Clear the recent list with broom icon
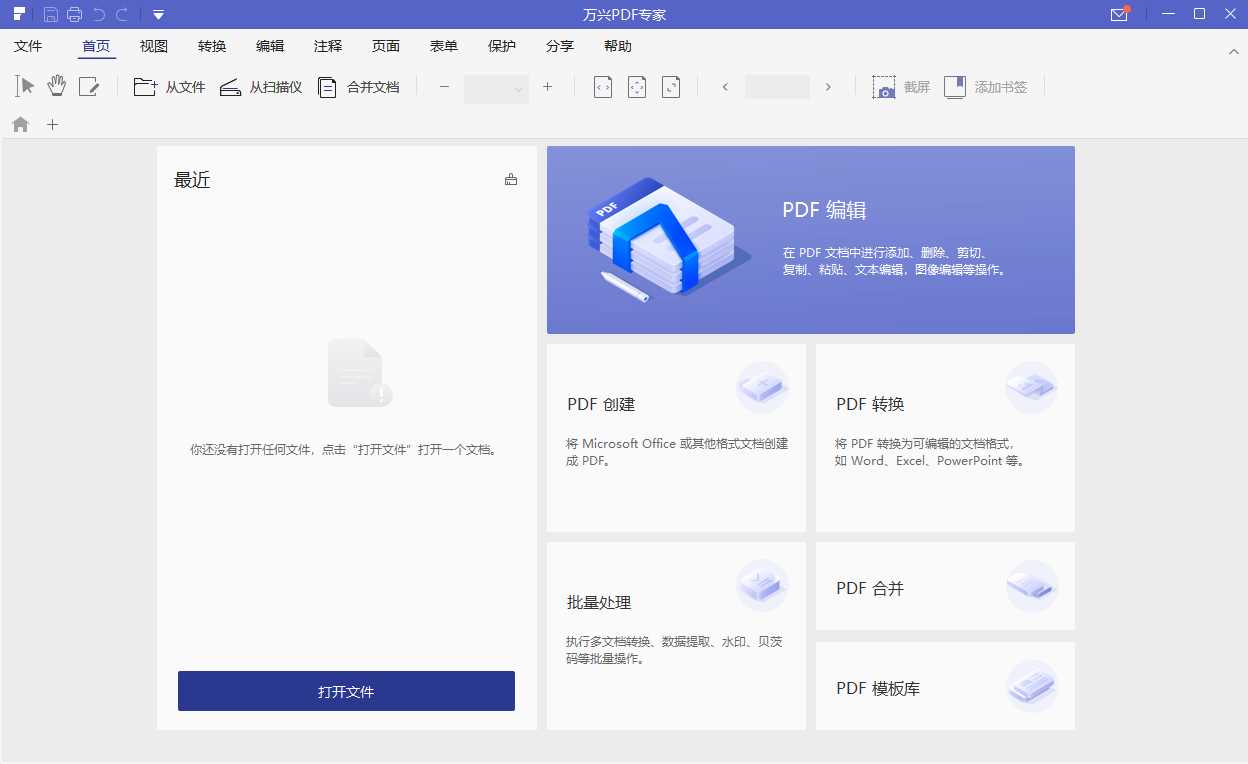Viewport: 1248px width, 764px height. tap(511, 180)
